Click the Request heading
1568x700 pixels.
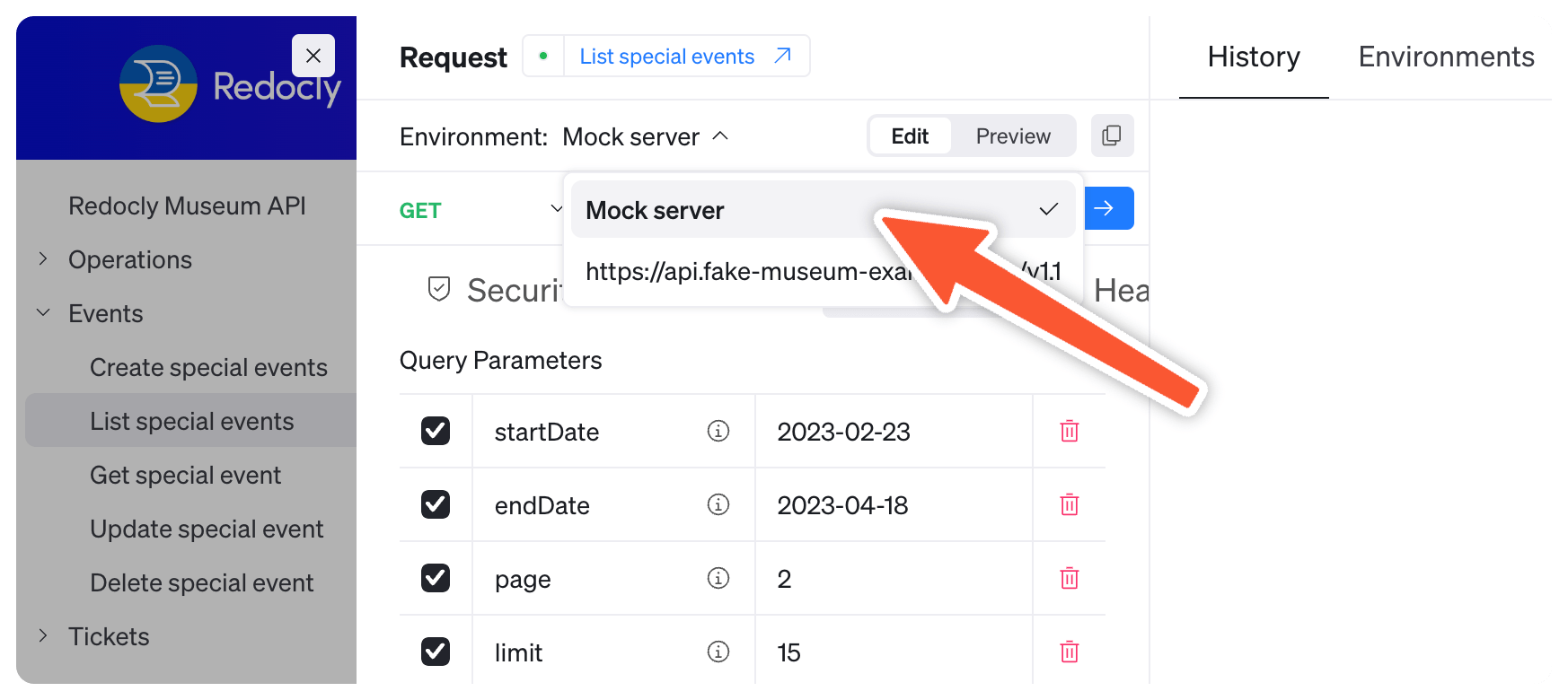coord(454,57)
